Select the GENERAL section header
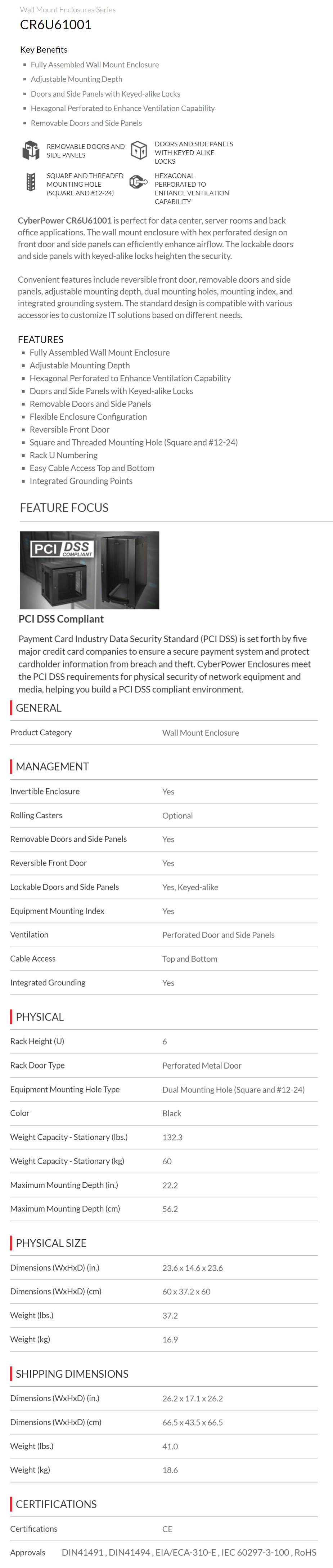The width and height of the screenshot is (333, 1568). click(x=38, y=708)
